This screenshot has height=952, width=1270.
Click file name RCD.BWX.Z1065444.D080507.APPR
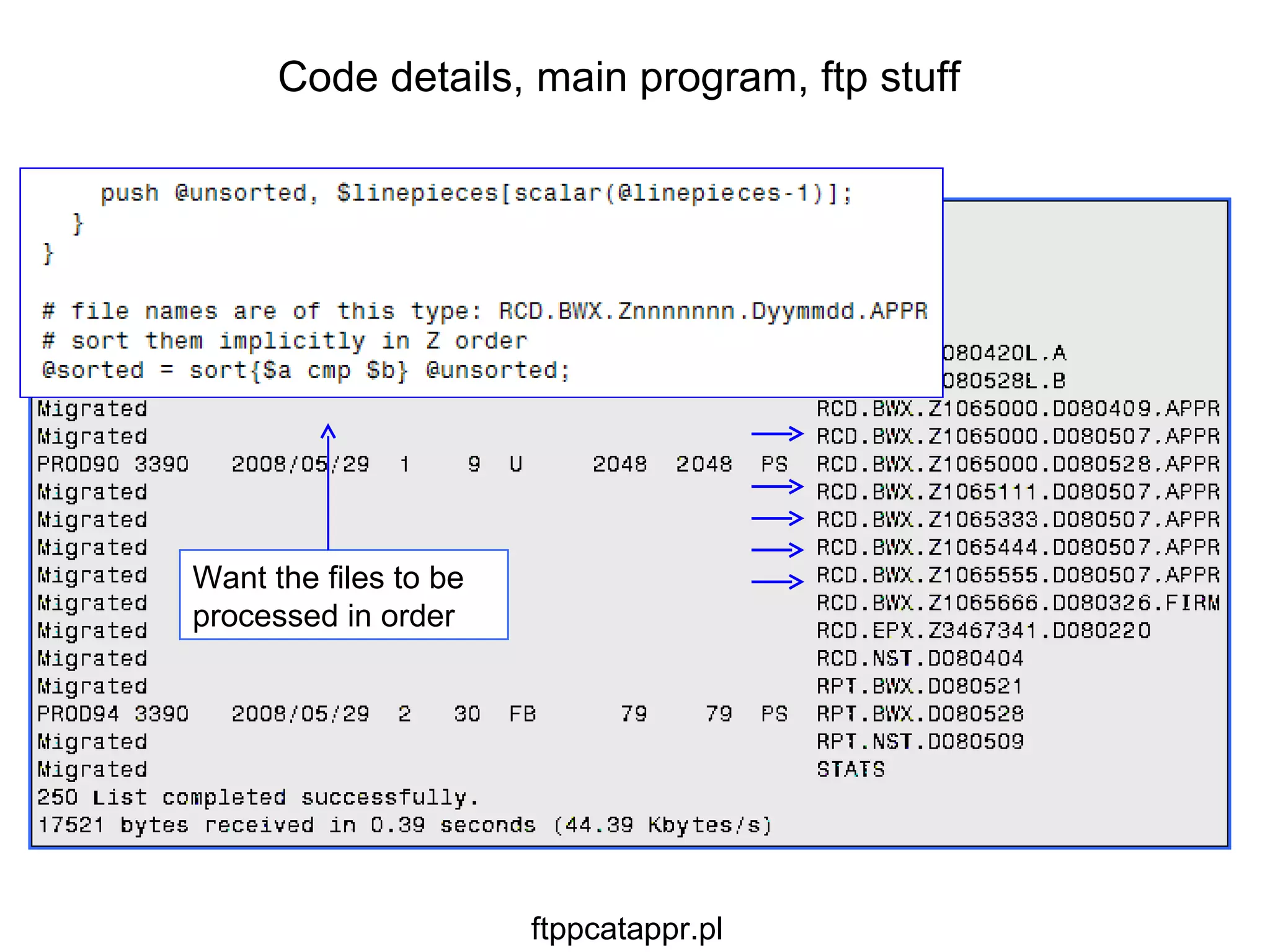(1018, 547)
